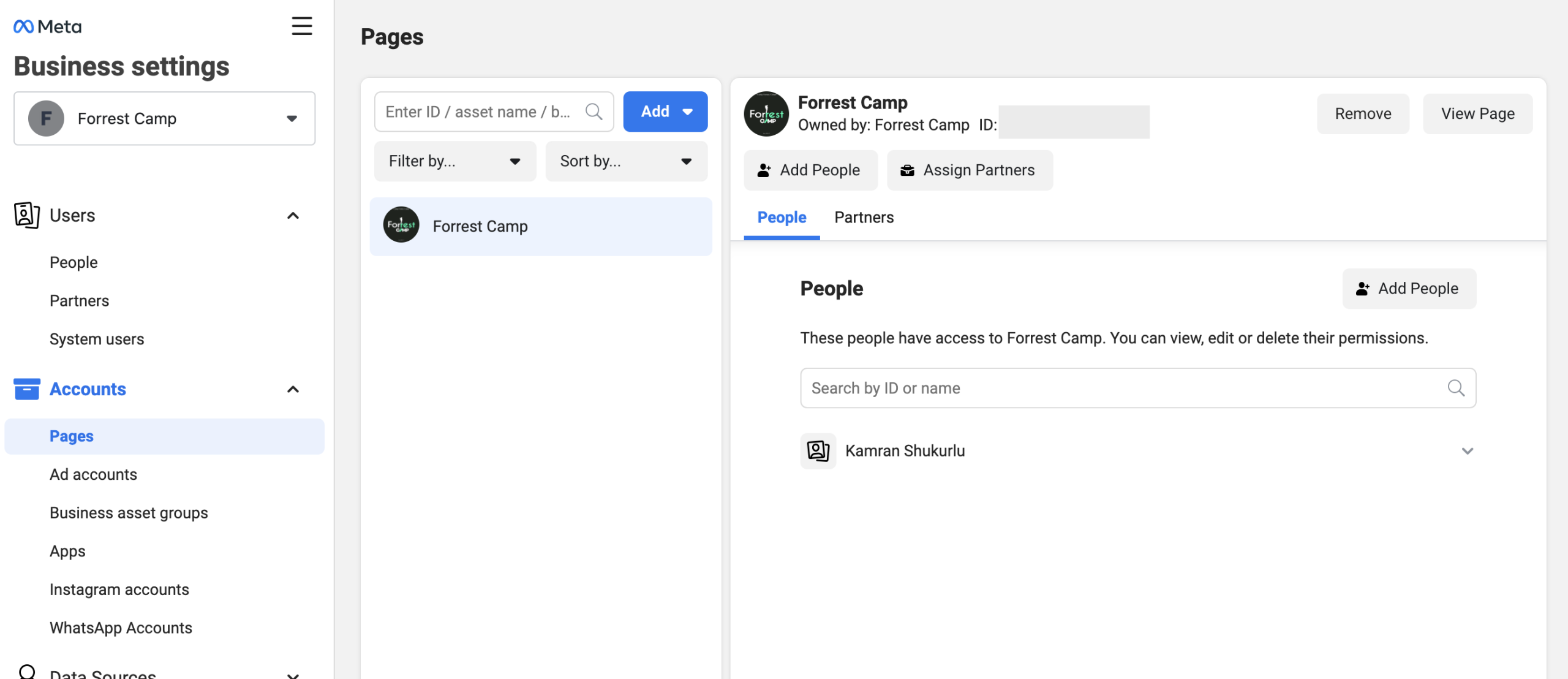Open the Filter by dropdown

[x=454, y=161]
